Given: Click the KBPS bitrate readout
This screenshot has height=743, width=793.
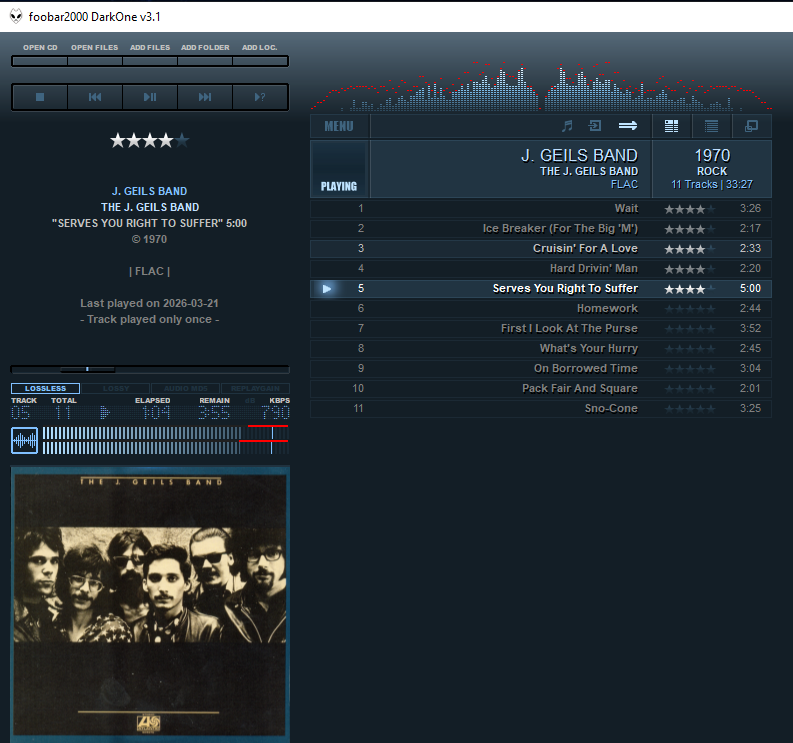Looking at the screenshot, I should [276, 413].
